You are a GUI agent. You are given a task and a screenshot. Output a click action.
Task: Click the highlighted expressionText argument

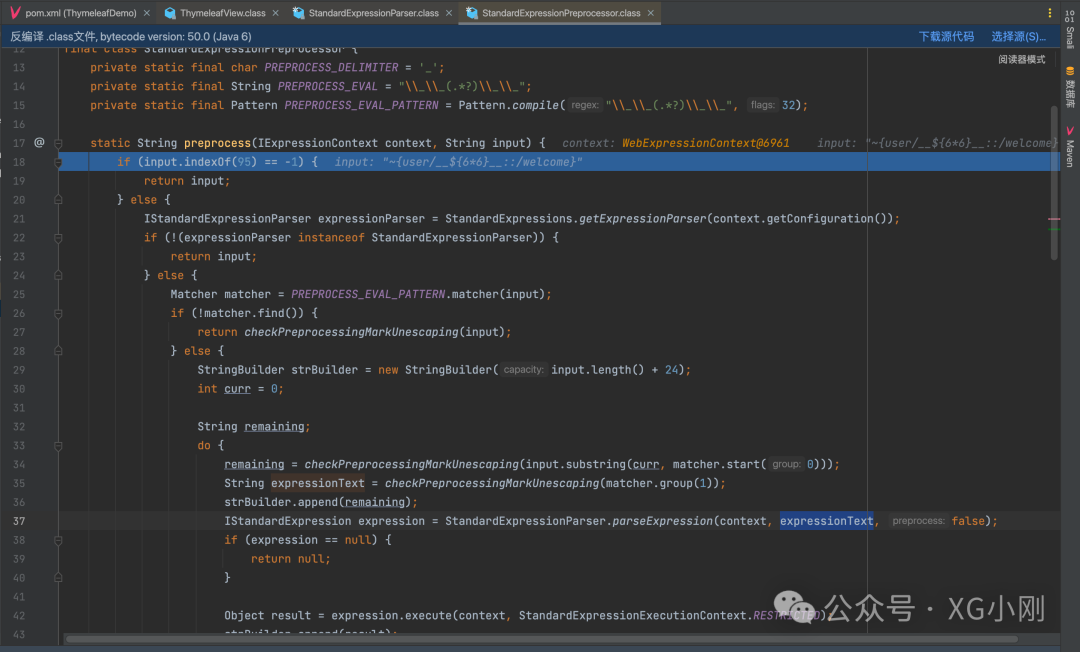coord(827,521)
